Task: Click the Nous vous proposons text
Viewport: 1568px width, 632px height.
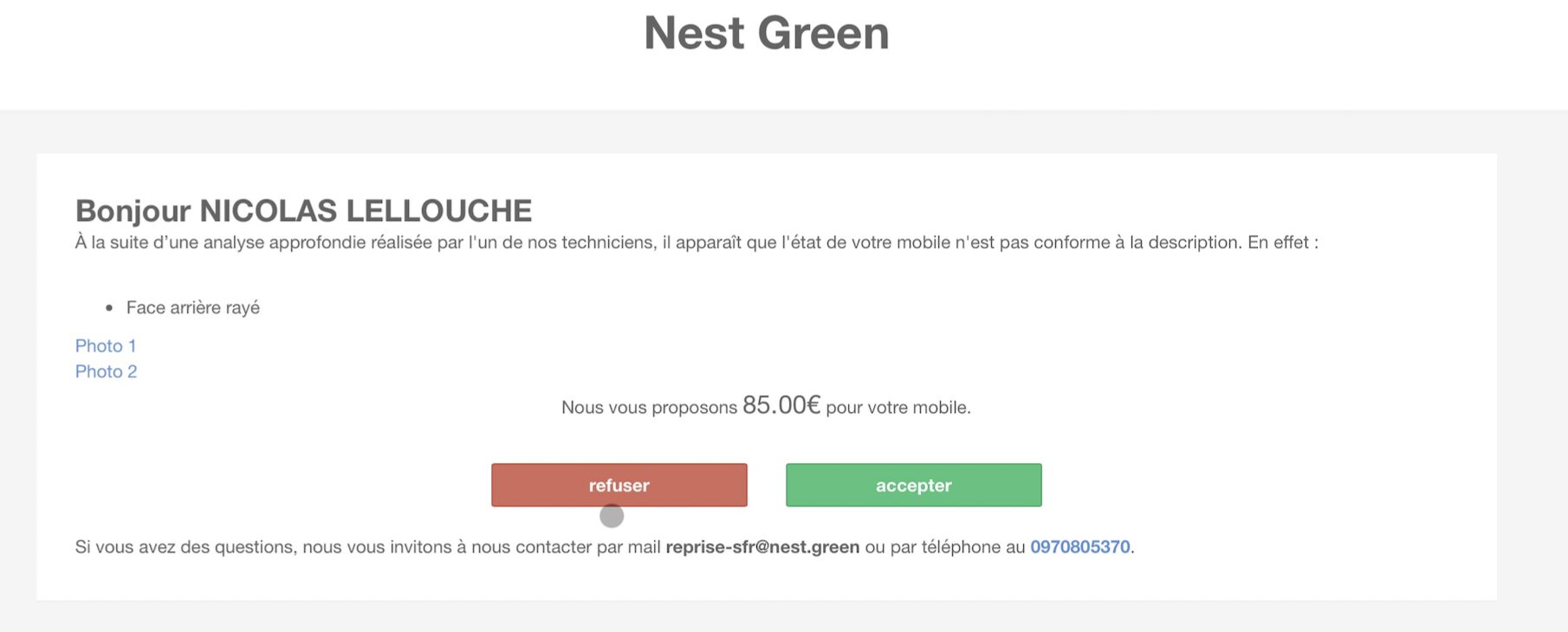Action: pyautogui.click(x=649, y=408)
